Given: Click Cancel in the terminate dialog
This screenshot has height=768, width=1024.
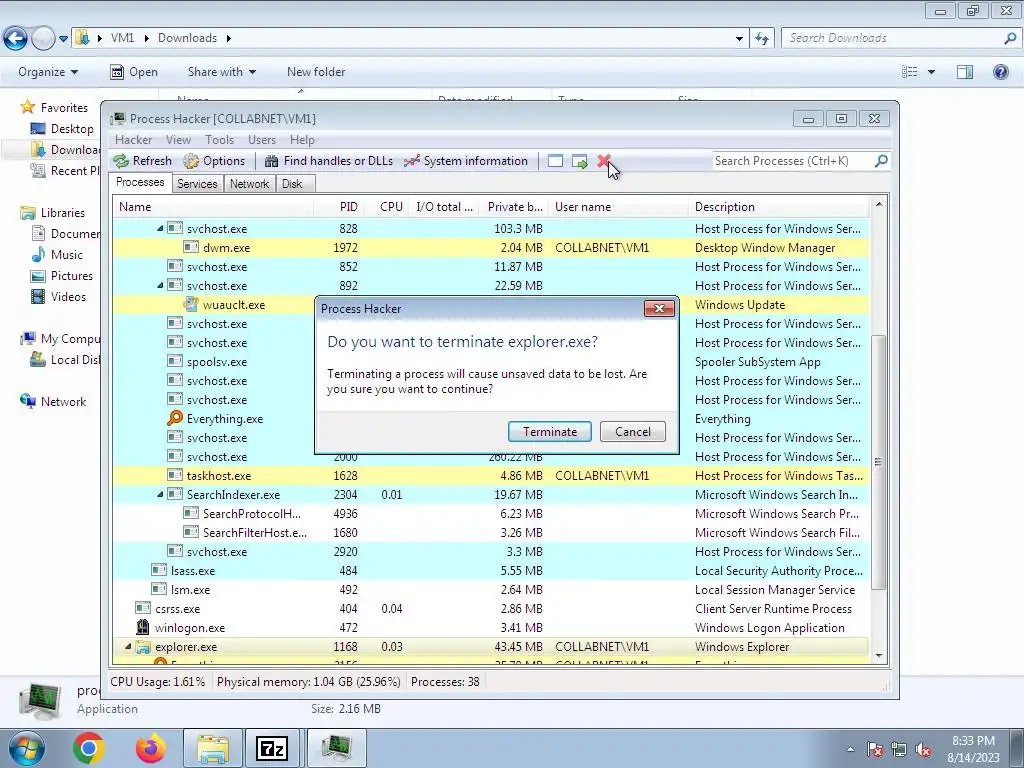Looking at the screenshot, I should 633,432.
